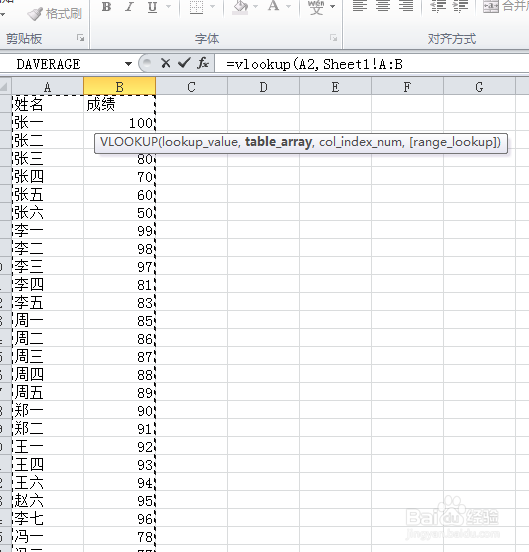529x552 pixels.
Task: Align text right
Action: point(406,6)
